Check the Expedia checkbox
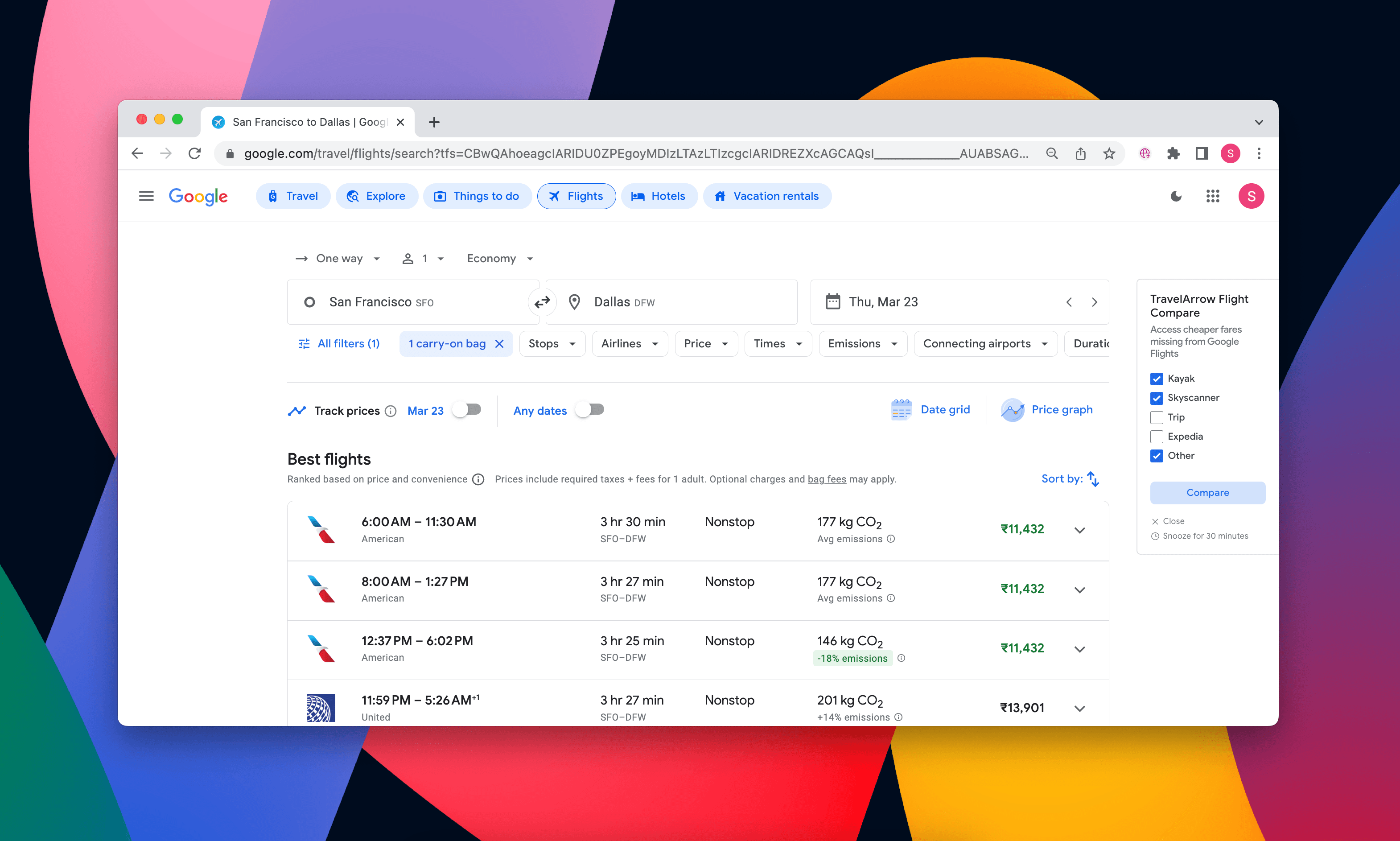The height and width of the screenshot is (841, 1400). point(1157,437)
